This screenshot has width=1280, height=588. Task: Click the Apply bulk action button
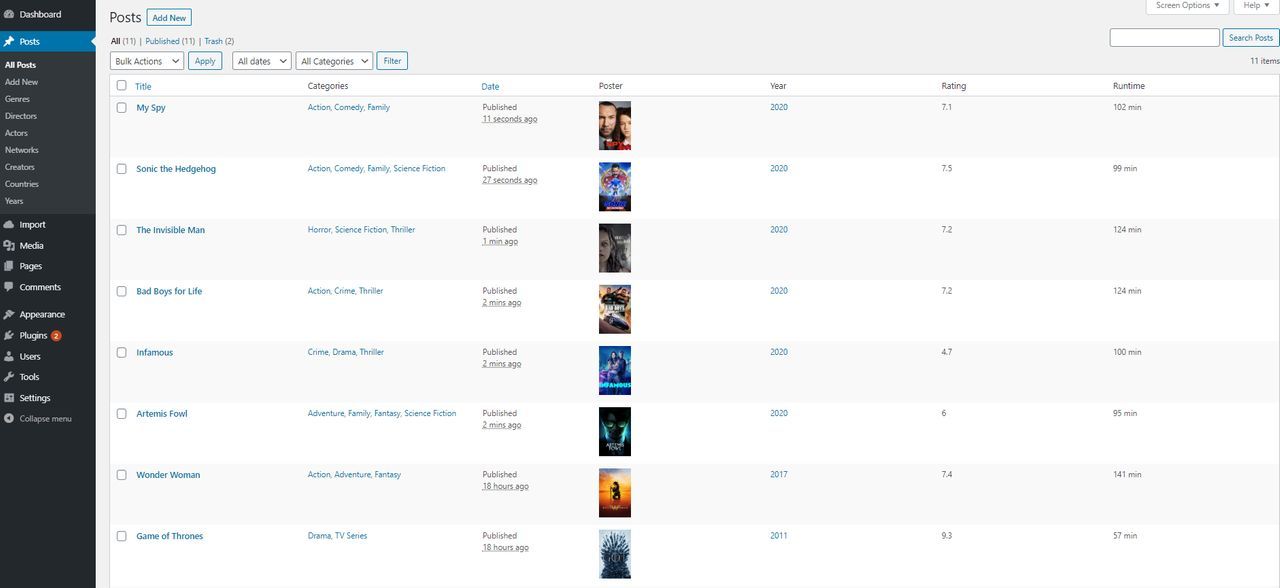(x=205, y=61)
